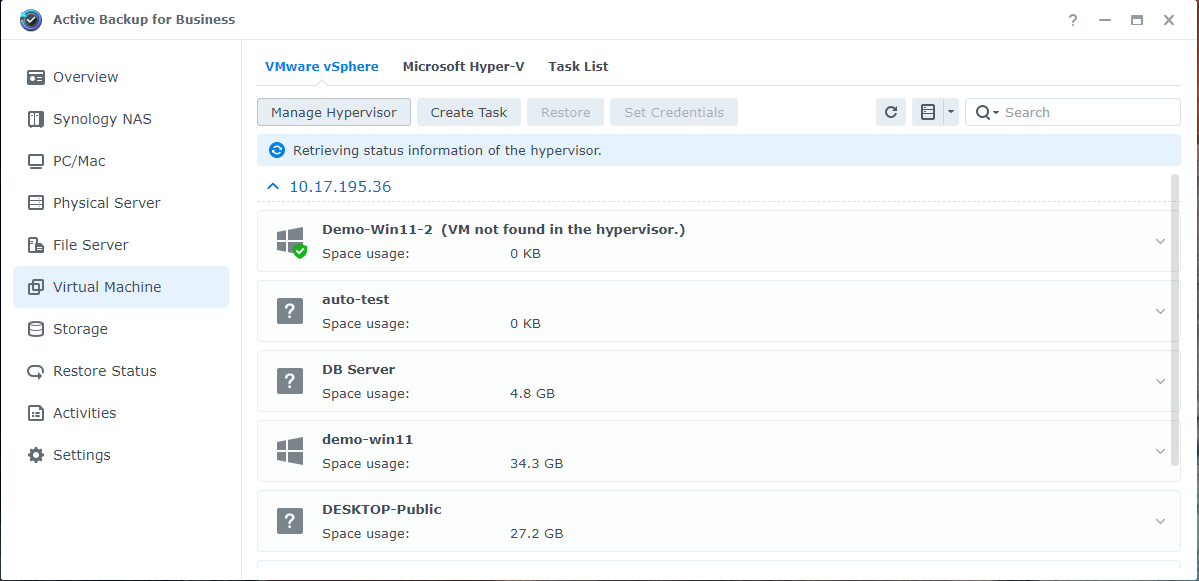Image resolution: width=1199 pixels, height=581 pixels.
Task: Open Restore Status in the sidebar
Action: tap(104, 371)
